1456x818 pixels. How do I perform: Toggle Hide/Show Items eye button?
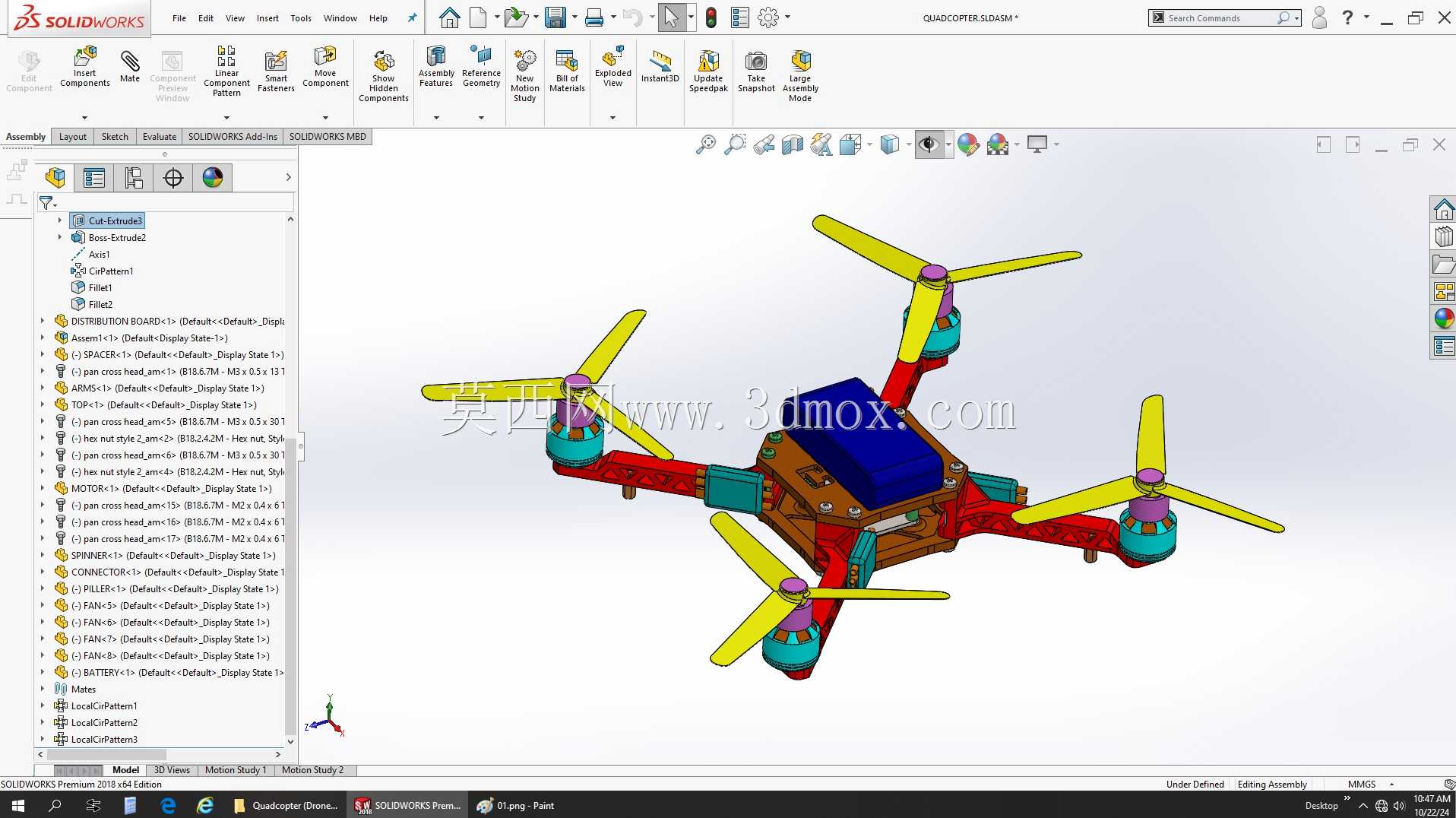929,144
